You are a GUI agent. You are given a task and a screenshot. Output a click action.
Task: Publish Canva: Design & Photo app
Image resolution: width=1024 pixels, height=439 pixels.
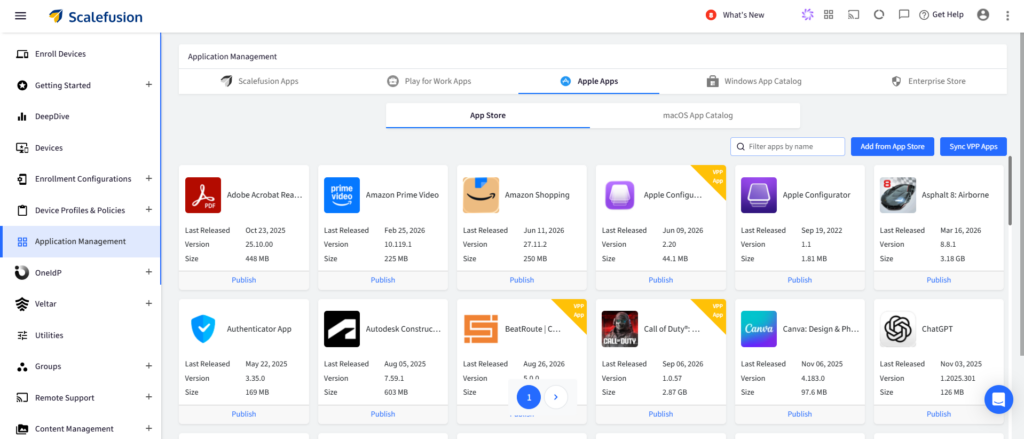[x=799, y=414]
